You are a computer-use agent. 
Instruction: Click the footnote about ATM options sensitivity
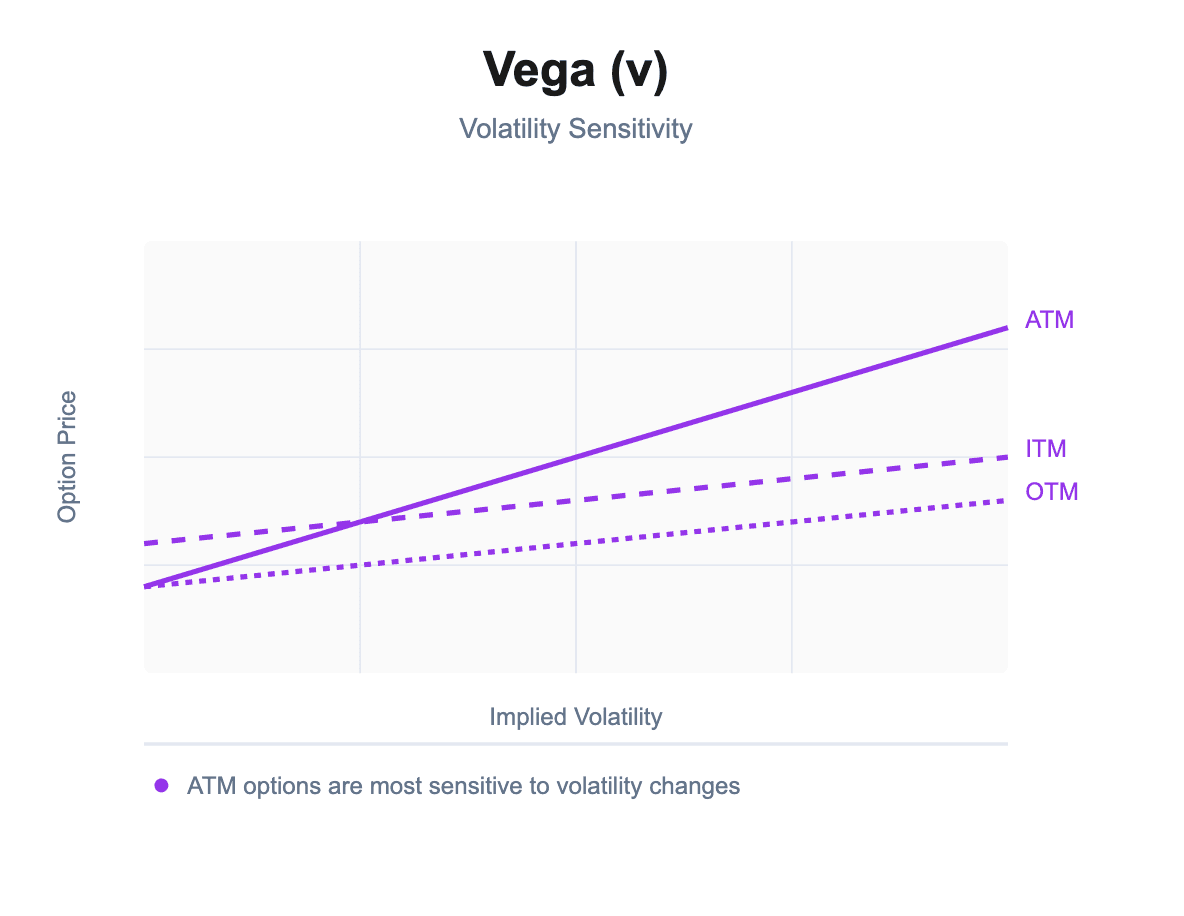point(463,786)
